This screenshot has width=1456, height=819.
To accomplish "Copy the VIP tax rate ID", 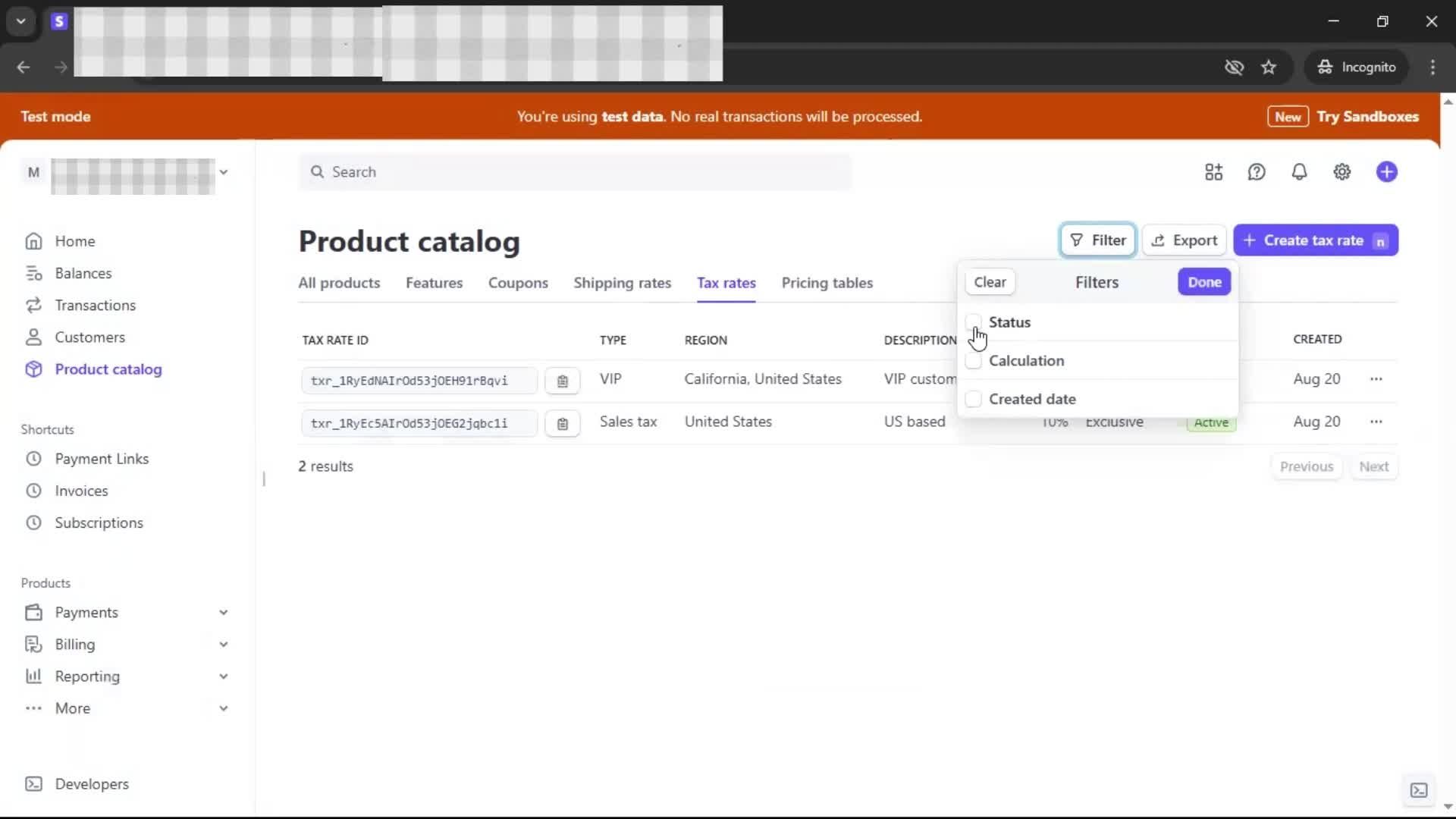I will point(562,381).
